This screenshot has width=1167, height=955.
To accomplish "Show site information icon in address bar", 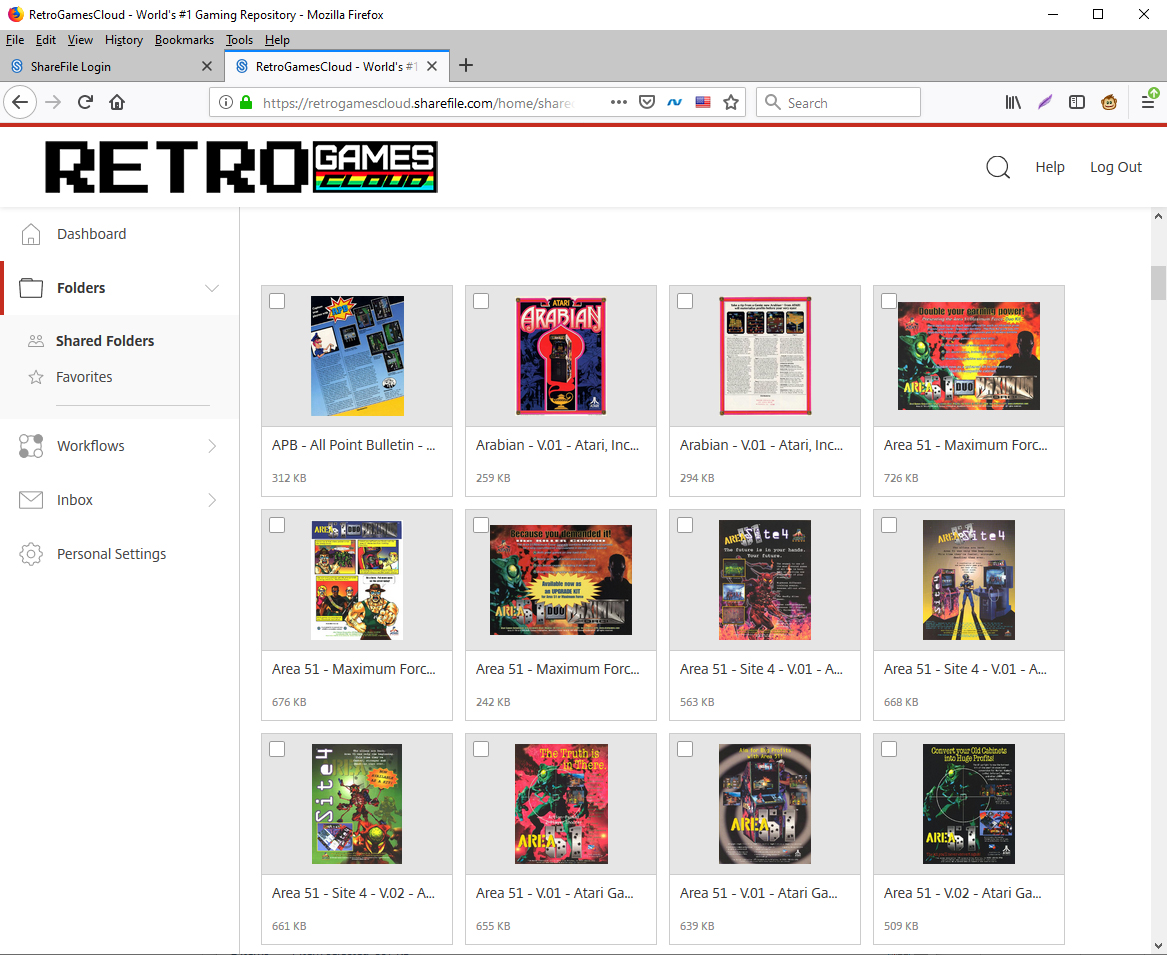I will coord(226,103).
